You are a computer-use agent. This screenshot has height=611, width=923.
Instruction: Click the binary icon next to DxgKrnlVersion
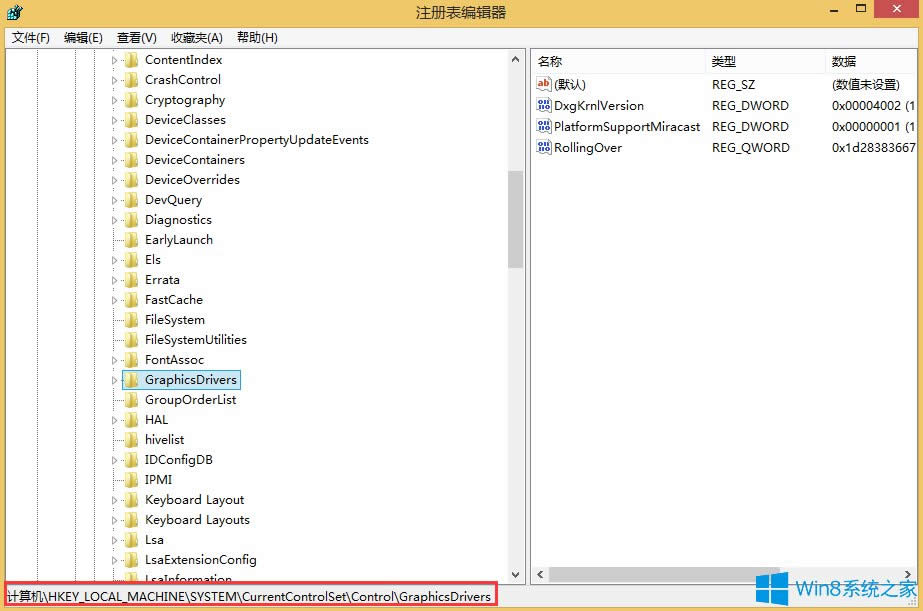click(x=545, y=106)
